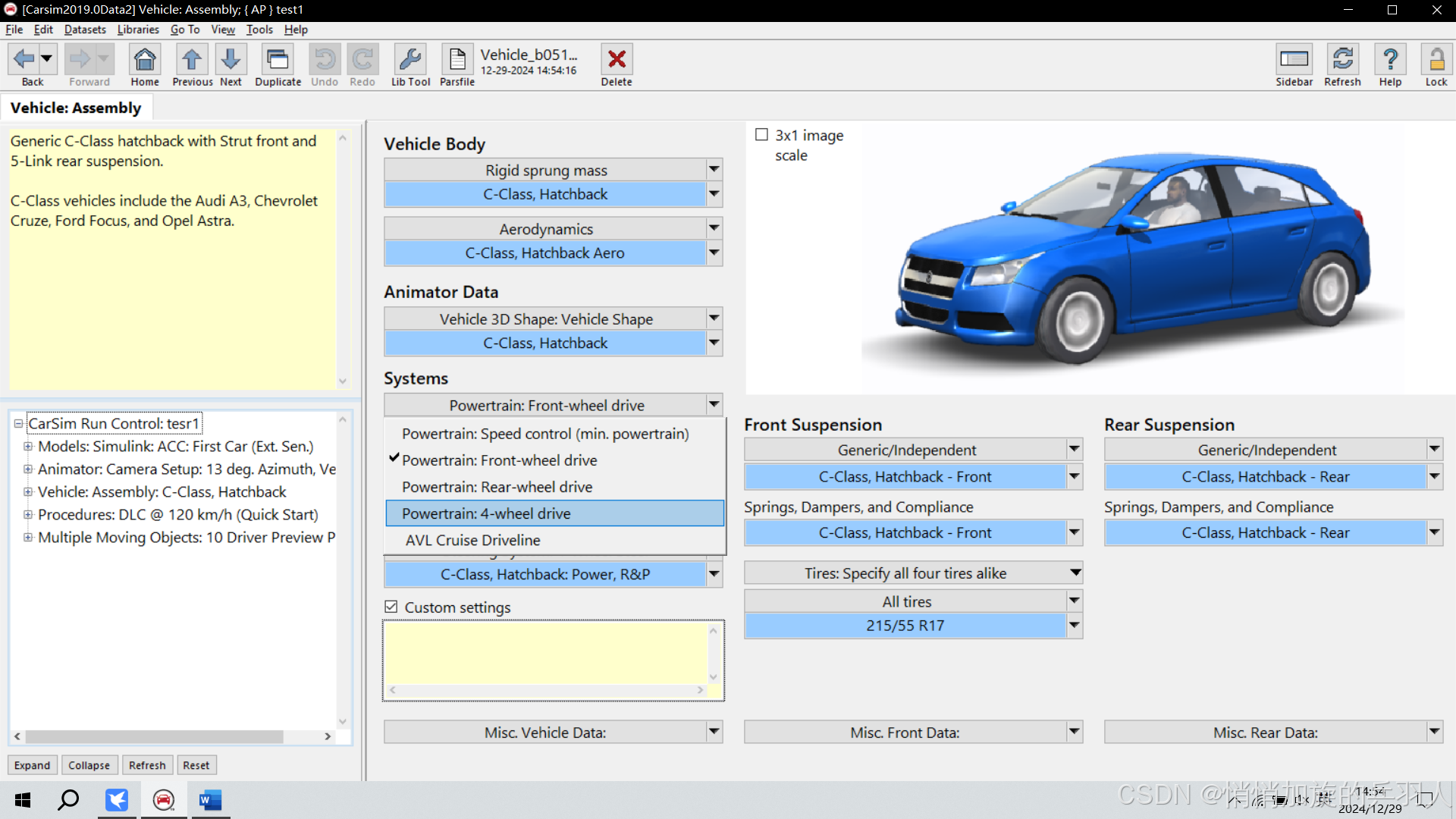Open the Lib Tool wrench icon
This screenshot has height=819, width=1456.
pos(410,60)
